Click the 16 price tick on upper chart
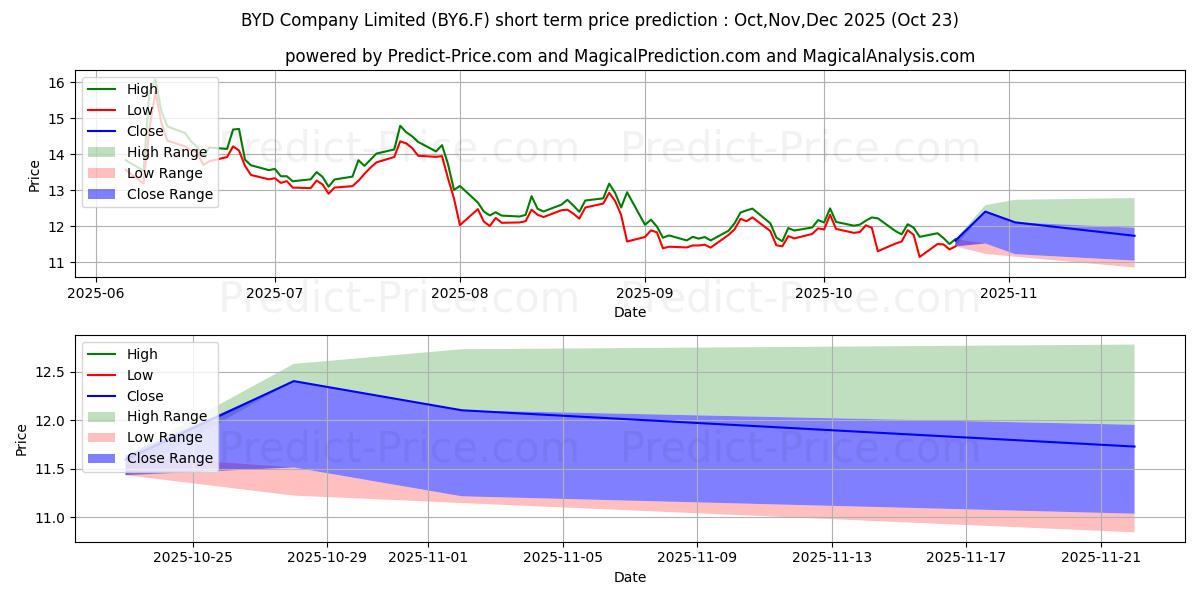1200x600 pixels. (56, 83)
